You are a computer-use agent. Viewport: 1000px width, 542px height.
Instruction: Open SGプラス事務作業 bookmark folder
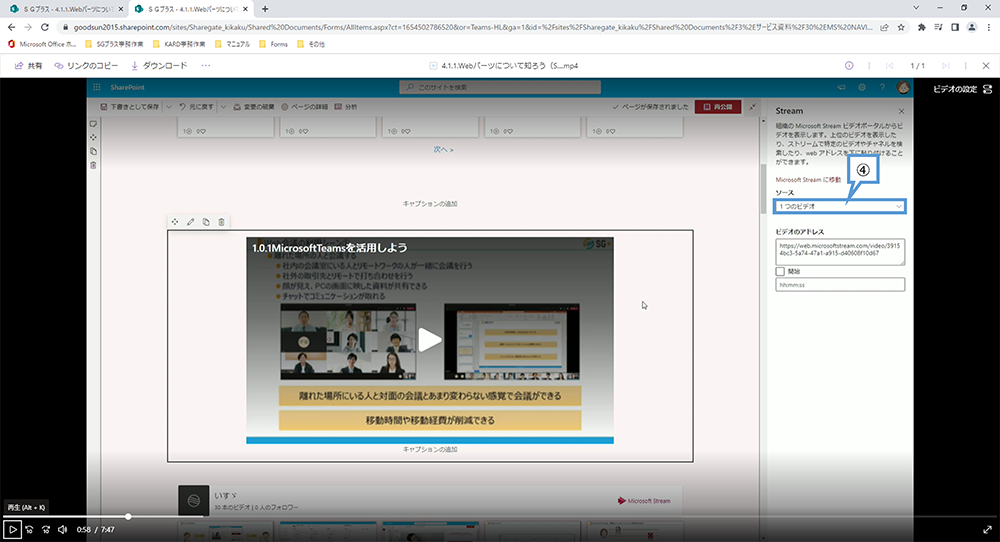click(x=114, y=44)
